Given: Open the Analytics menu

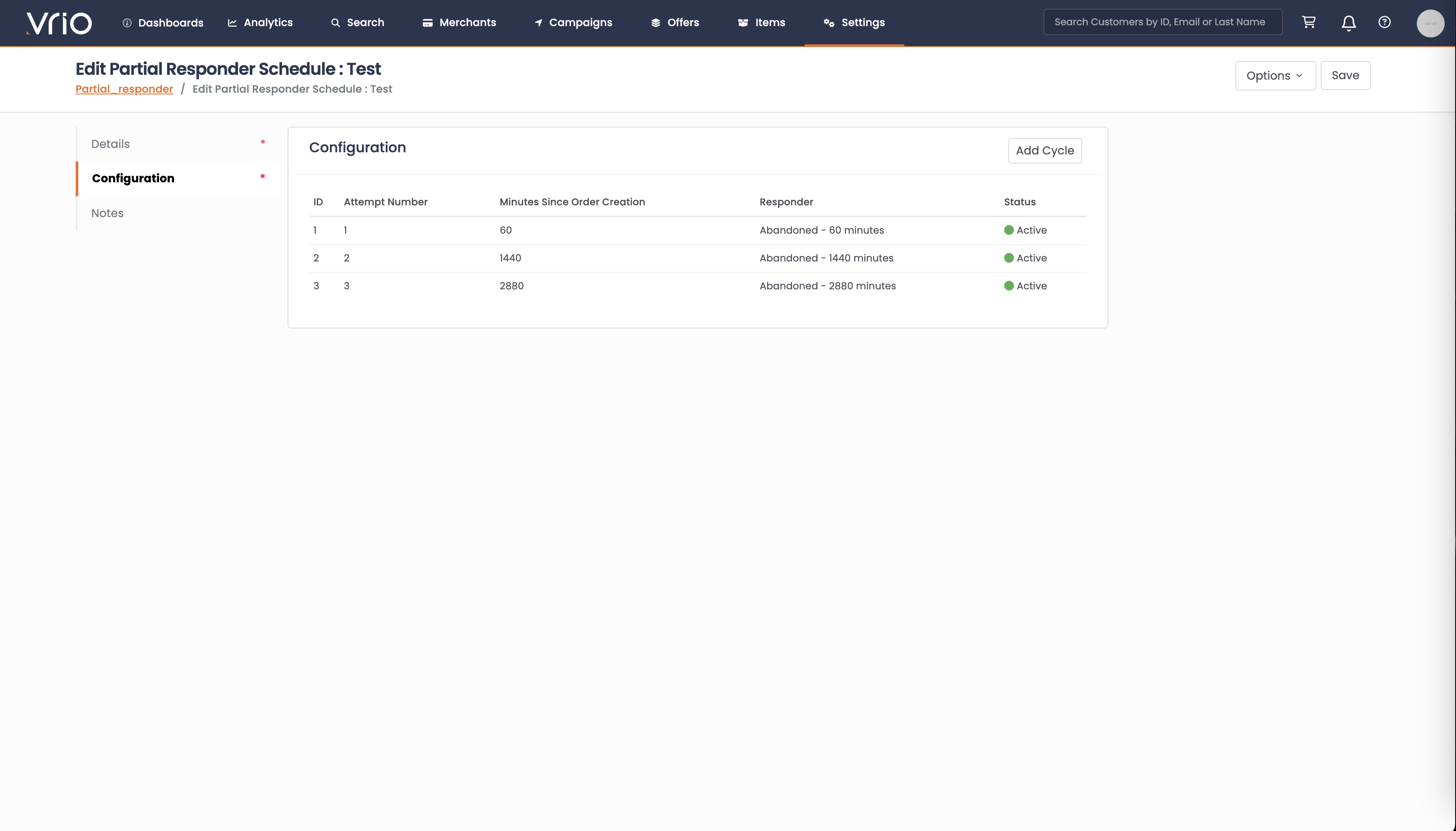Looking at the screenshot, I should [x=260, y=23].
